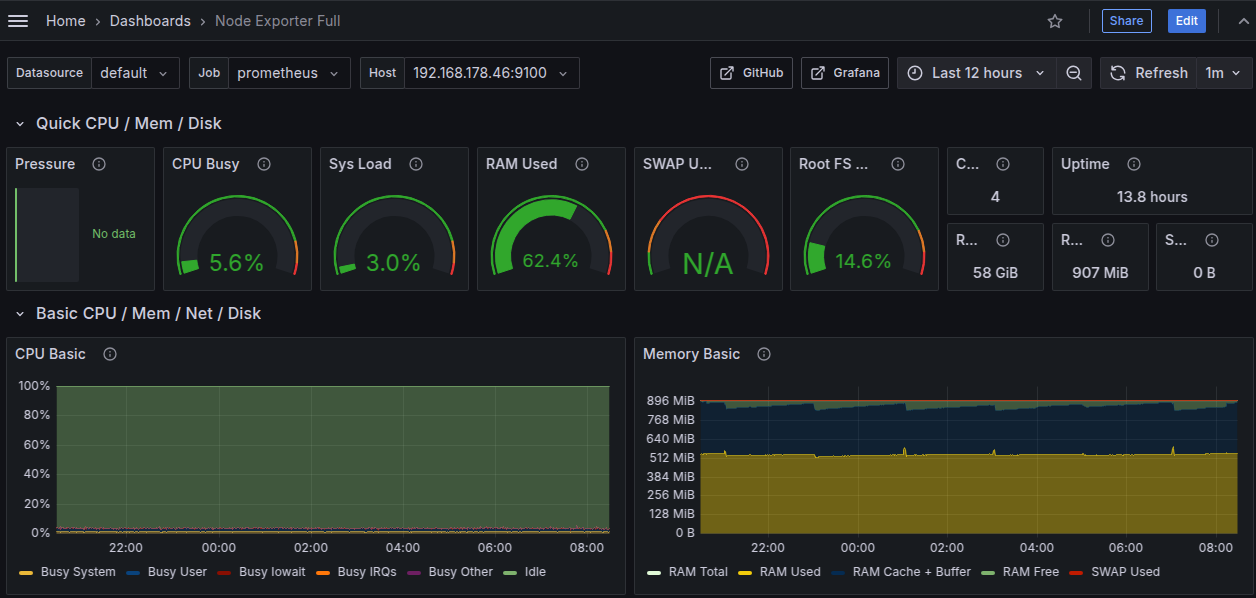Open the Last 12 hours time picker
The height and width of the screenshot is (598, 1256).
(x=976, y=73)
